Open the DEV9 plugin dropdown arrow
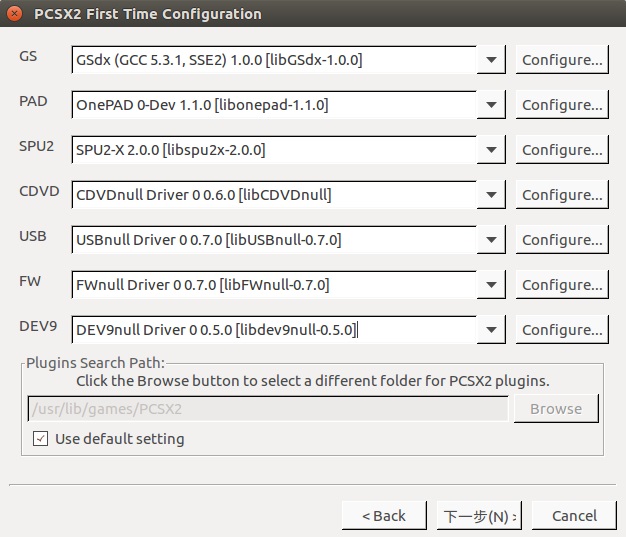Screen dimensions: 626x537 [491, 330]
